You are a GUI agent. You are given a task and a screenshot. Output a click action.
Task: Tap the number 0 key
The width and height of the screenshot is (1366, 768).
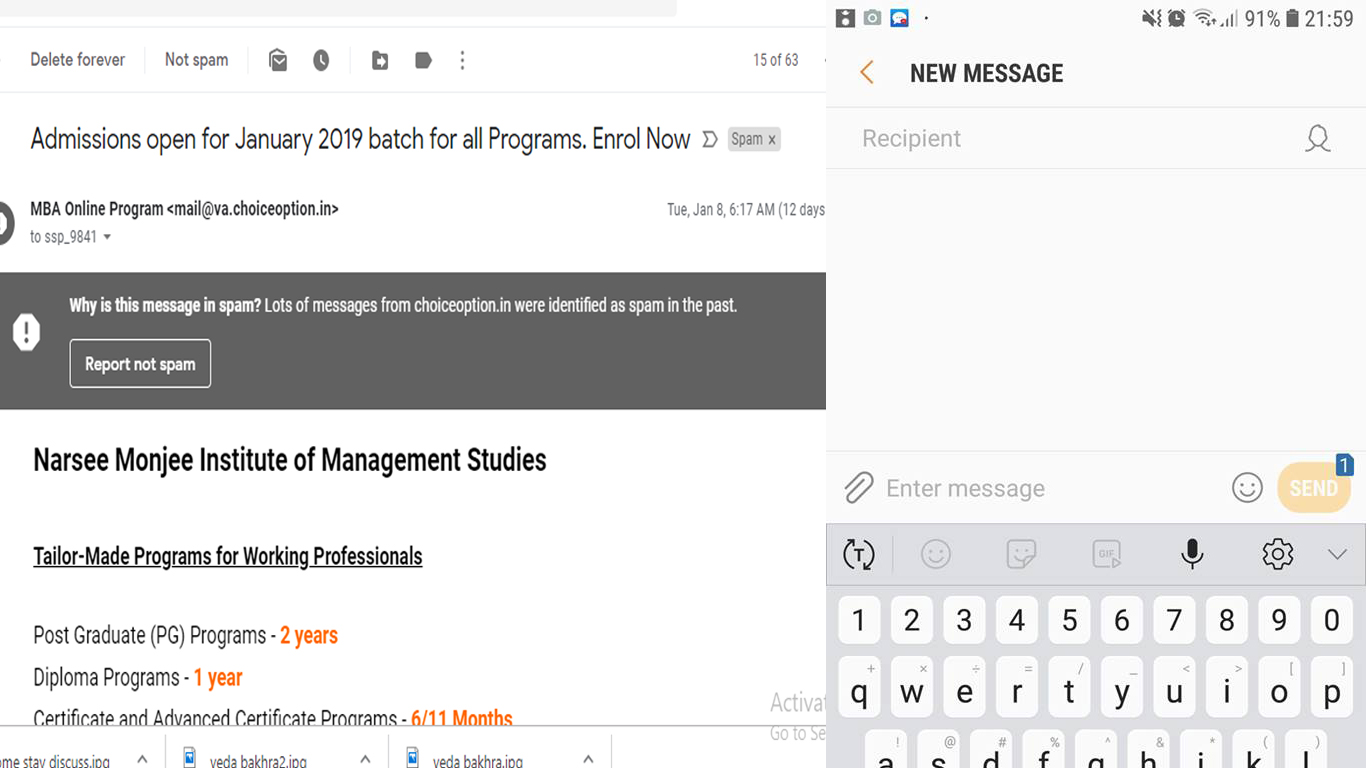1332,620
